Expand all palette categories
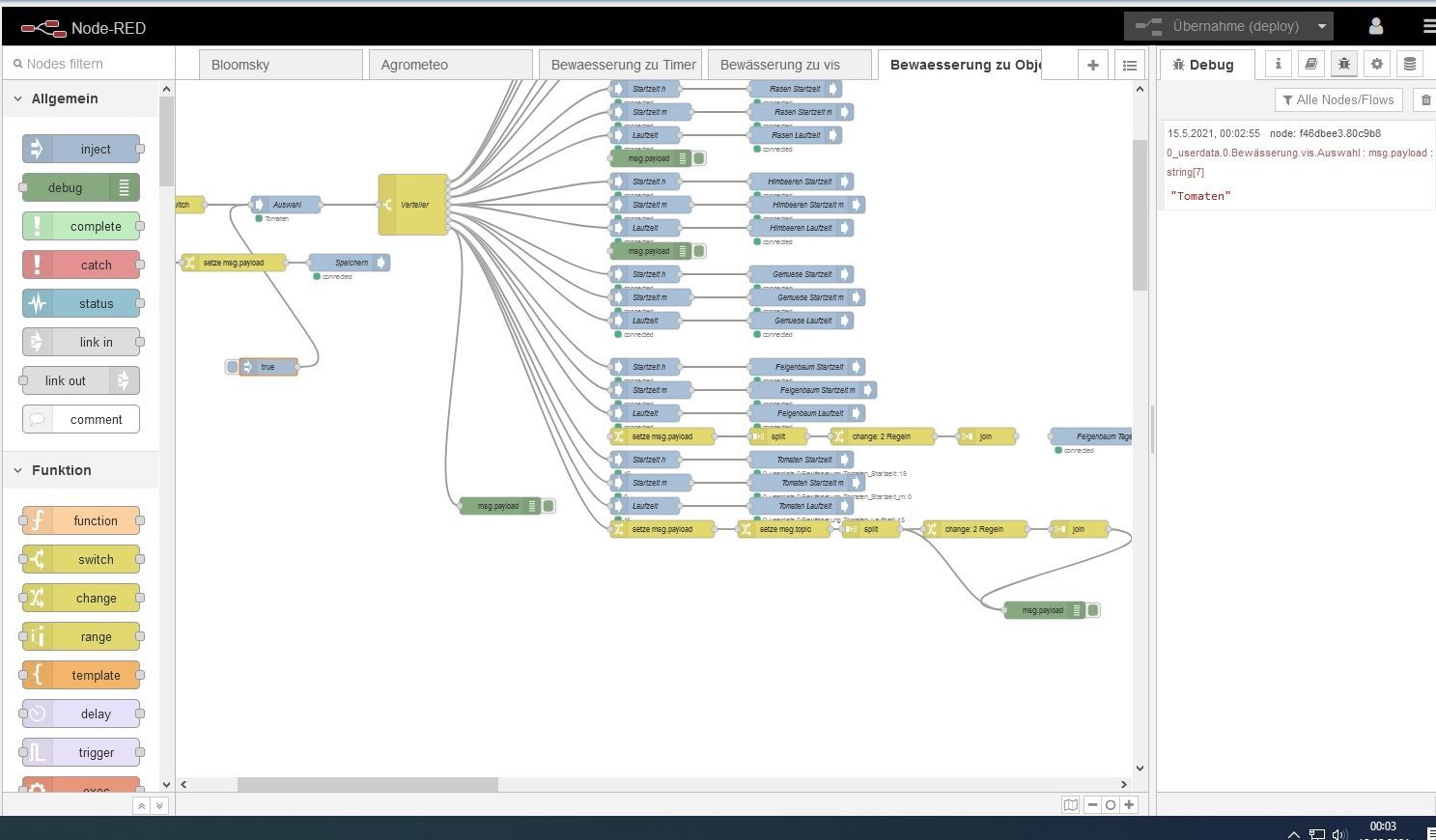Viewport: 1436px width, 840px height. click(159, 805)
